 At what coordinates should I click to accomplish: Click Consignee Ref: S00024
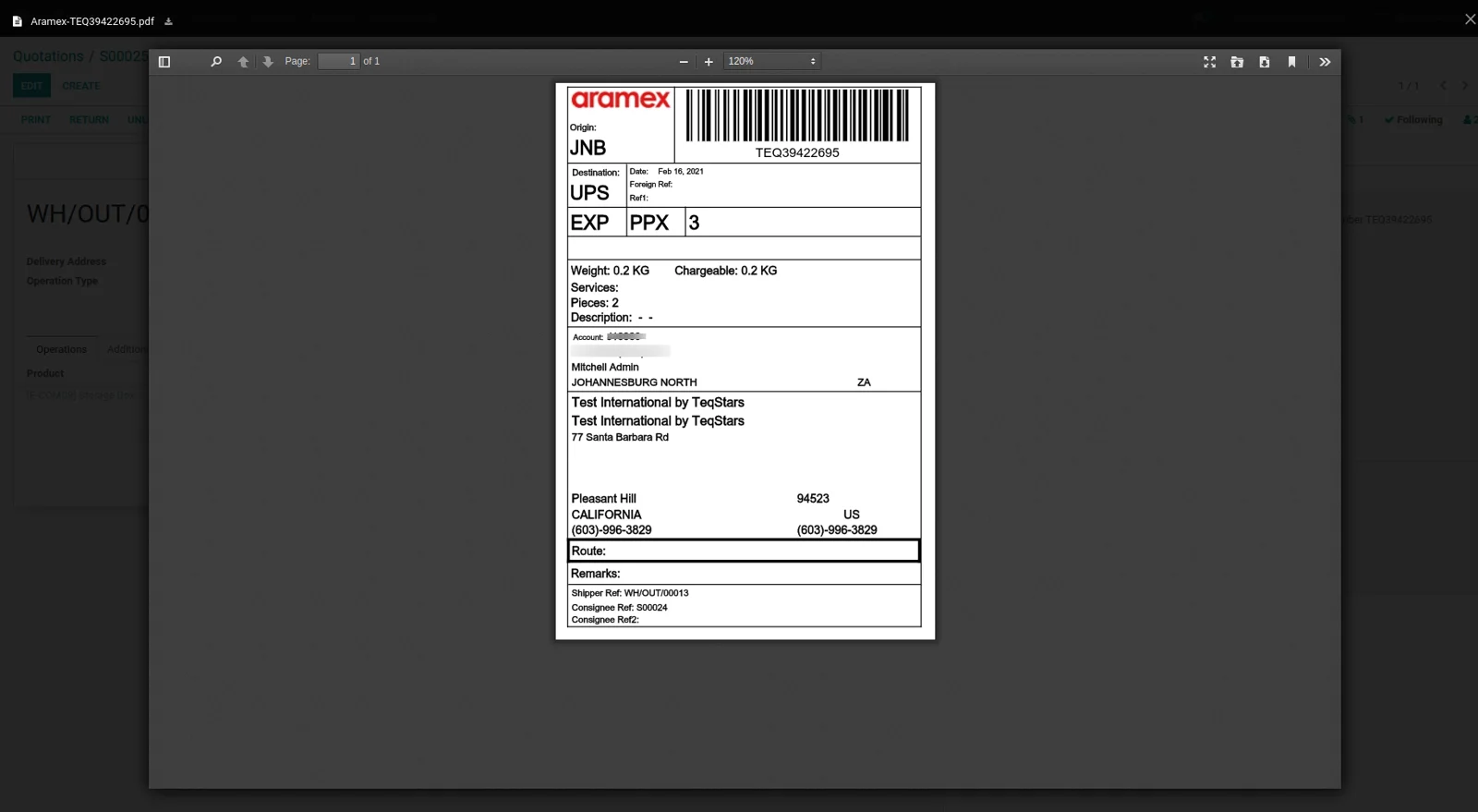point(619,608)
